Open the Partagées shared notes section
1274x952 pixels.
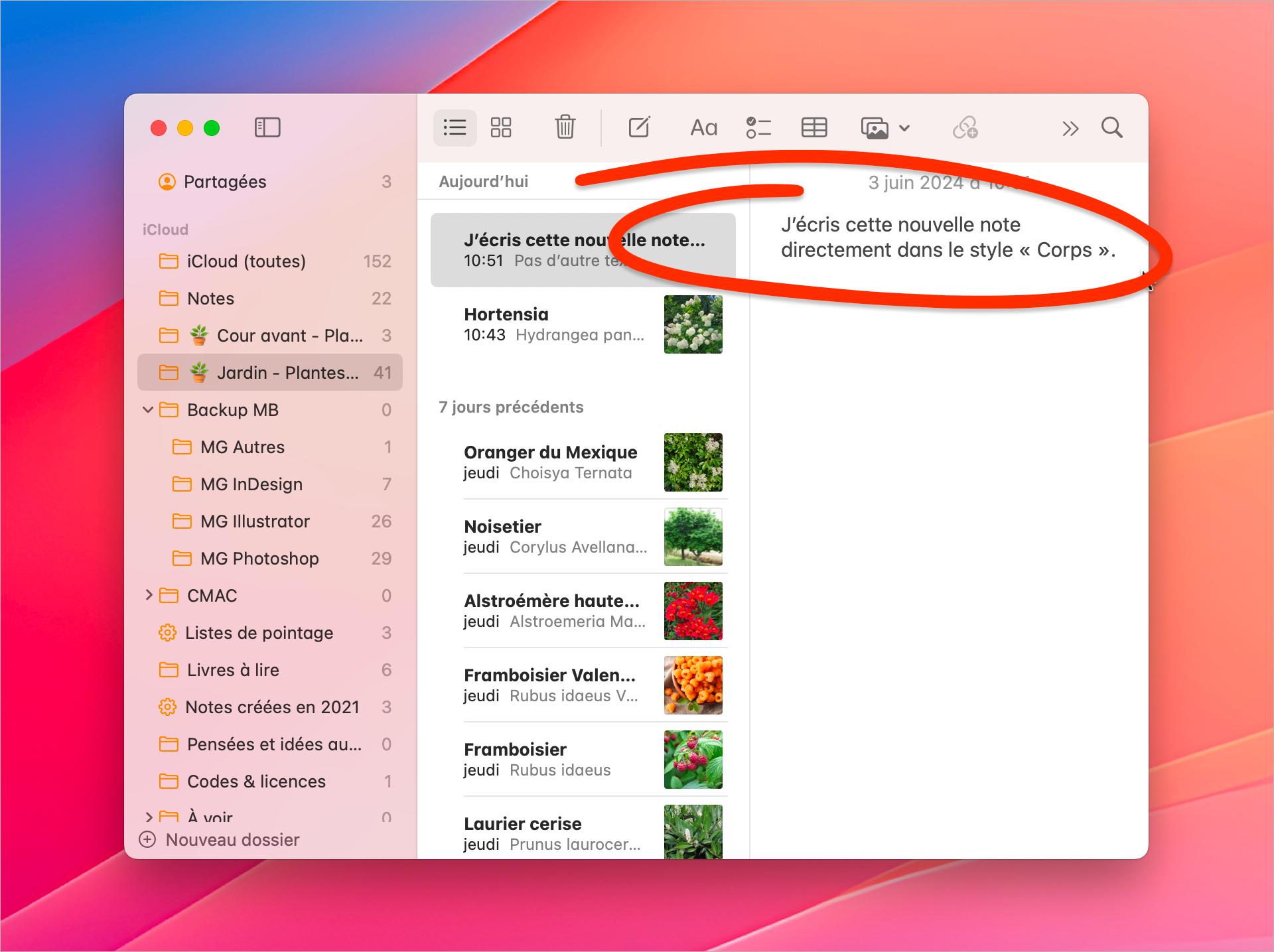(224, 181)
